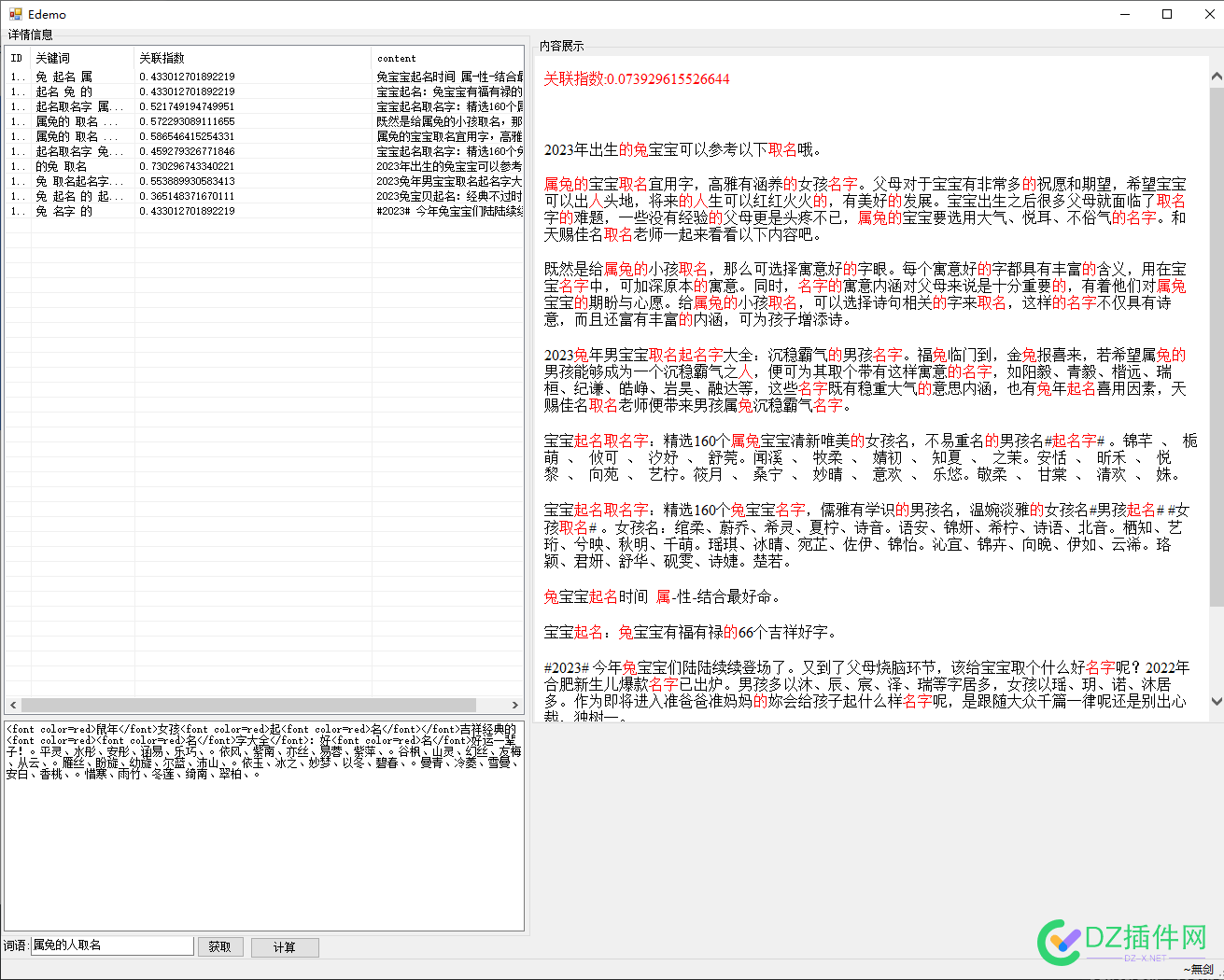Click the index value 0.730296743340221
The width and height of the screenshot is (1224, 980).
click(187, 166)
